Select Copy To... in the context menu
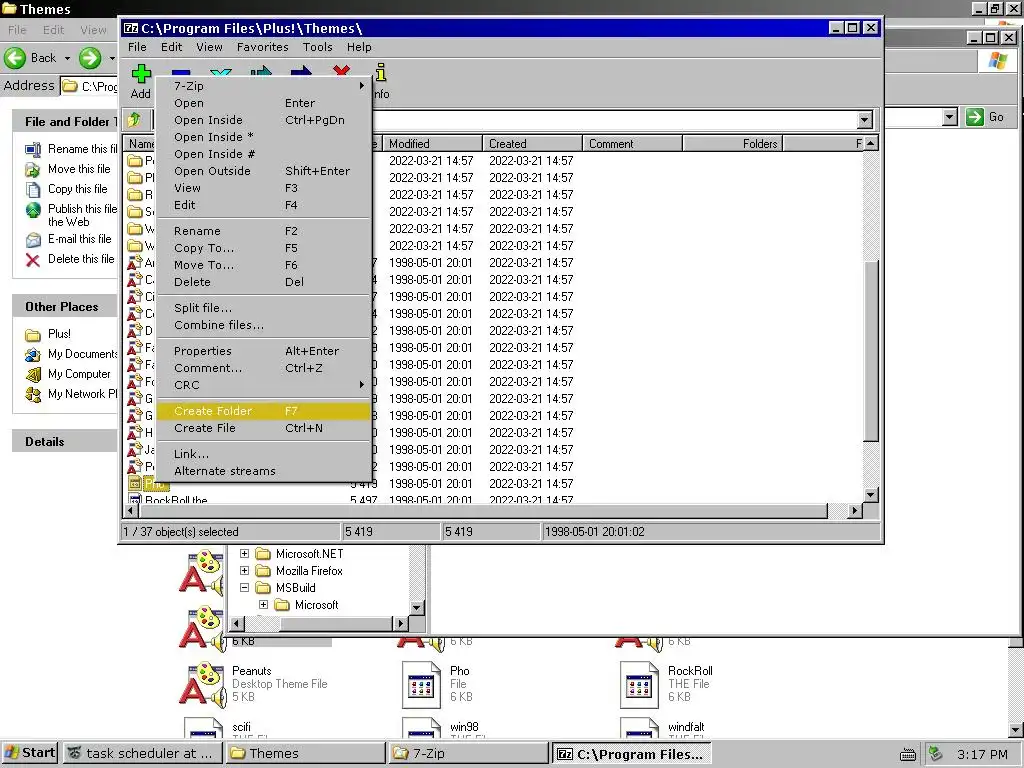Viewport: 1024px width, 768px height. 264,248
